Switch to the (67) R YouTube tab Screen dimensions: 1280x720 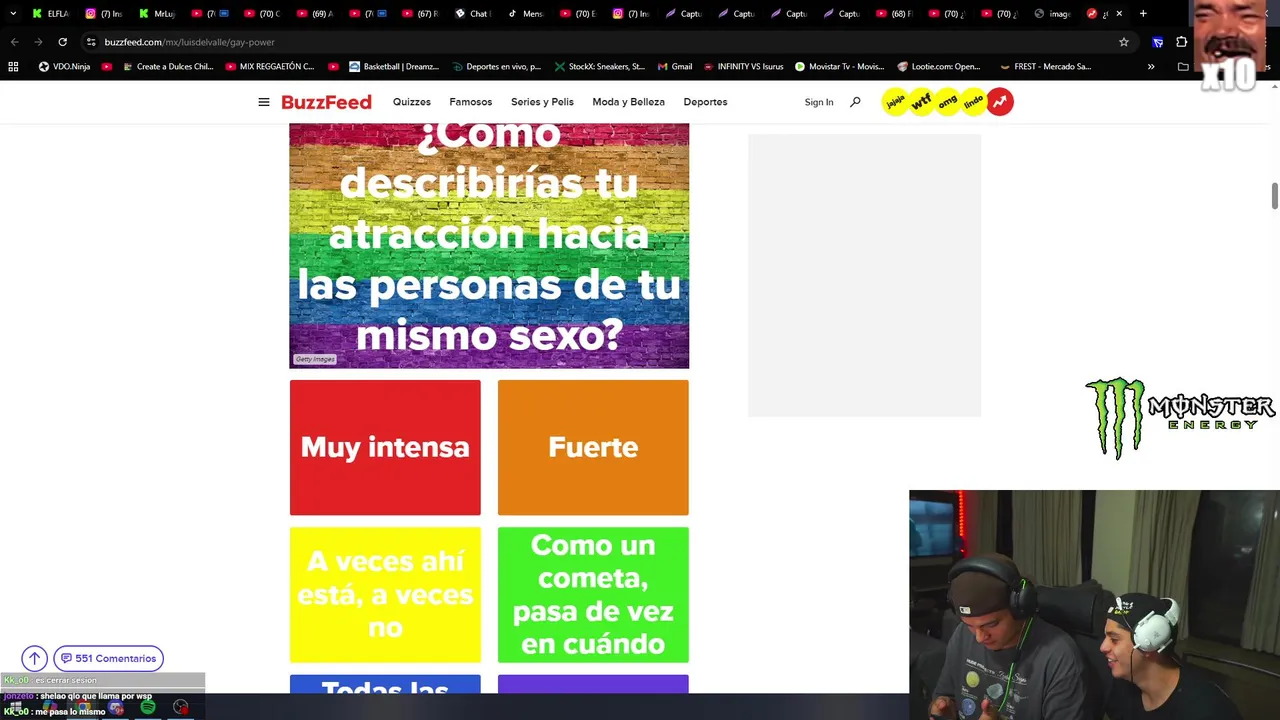point(420,14)
